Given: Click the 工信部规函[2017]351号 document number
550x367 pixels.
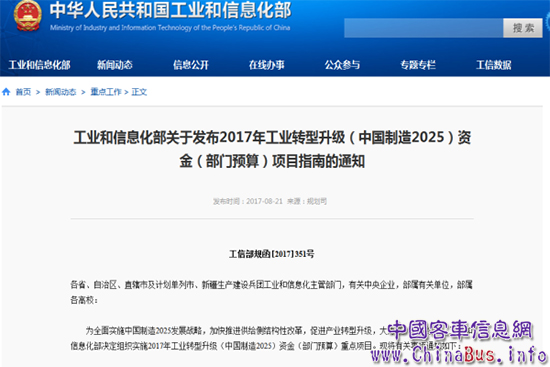Looking at the screenshot, I should click(272, 254).
